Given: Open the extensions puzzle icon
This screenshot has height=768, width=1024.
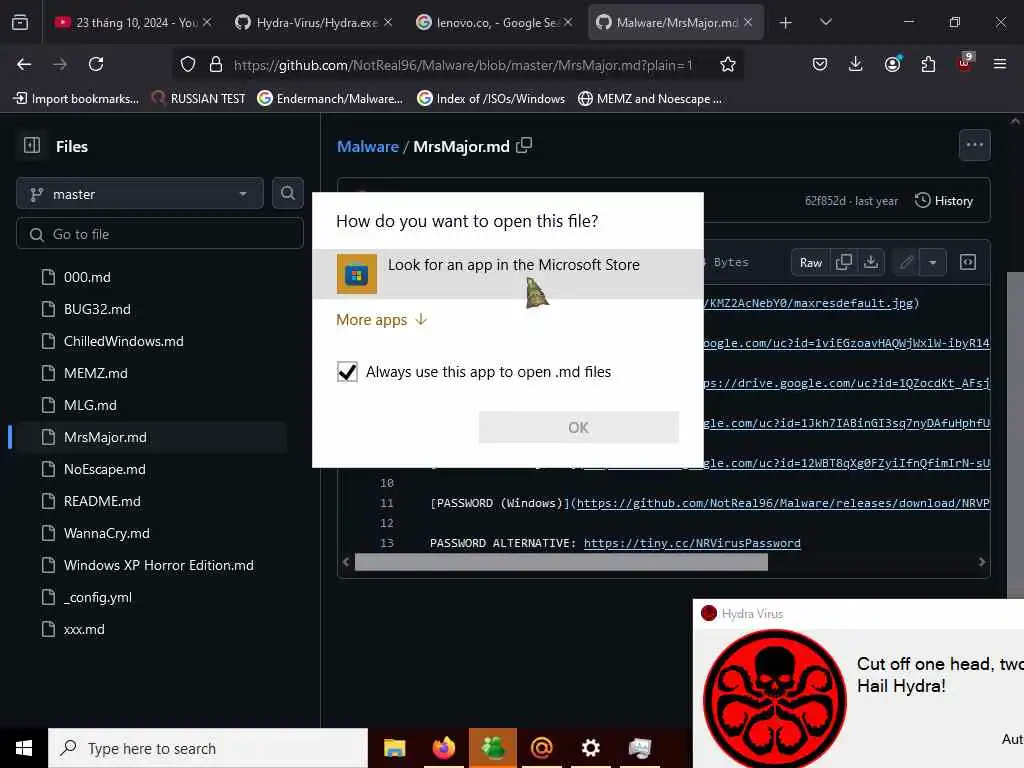Looking at the screenshot, I should pyautogui.click(x=928, y=64).
